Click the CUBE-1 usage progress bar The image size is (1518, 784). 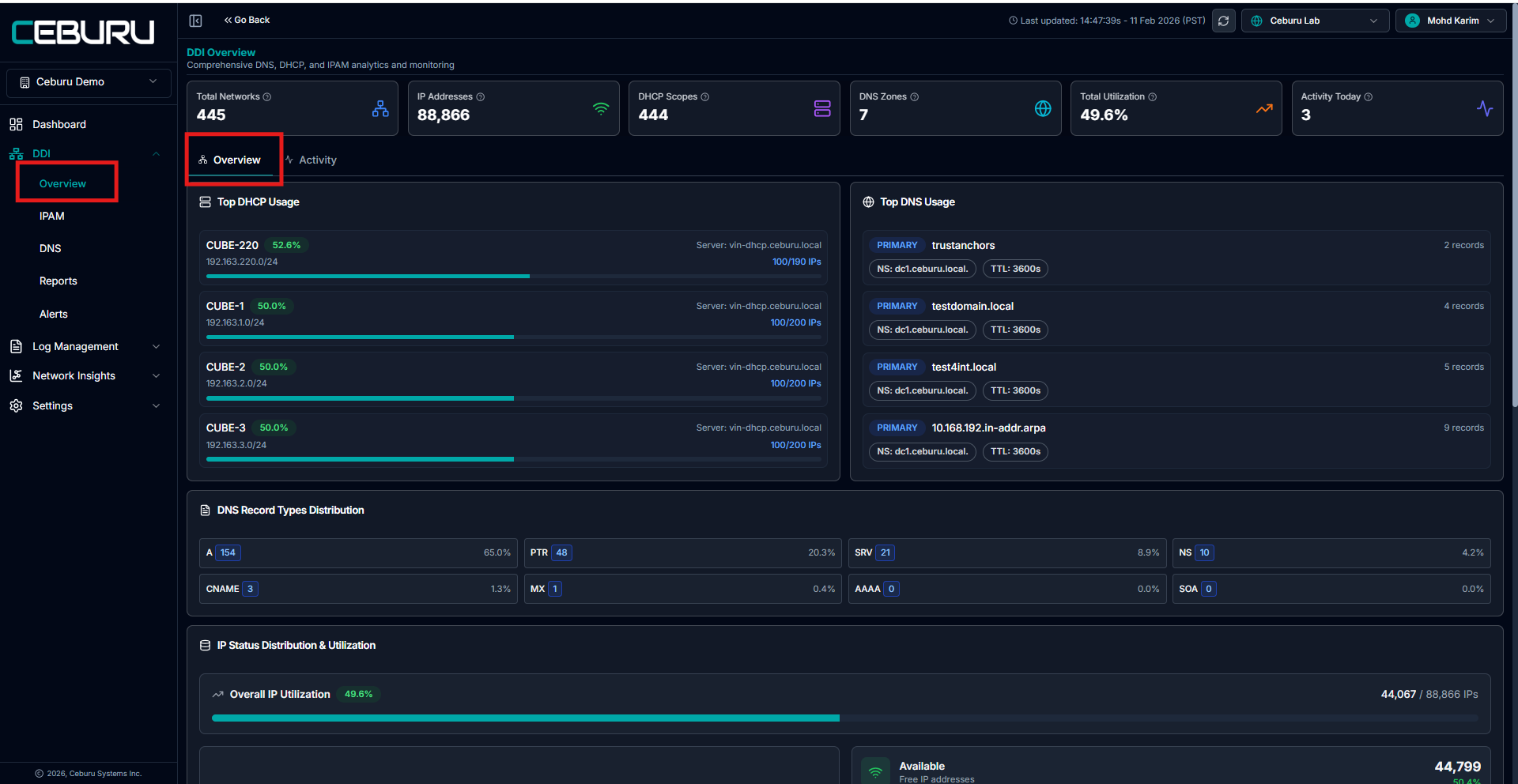click(513, 337)
